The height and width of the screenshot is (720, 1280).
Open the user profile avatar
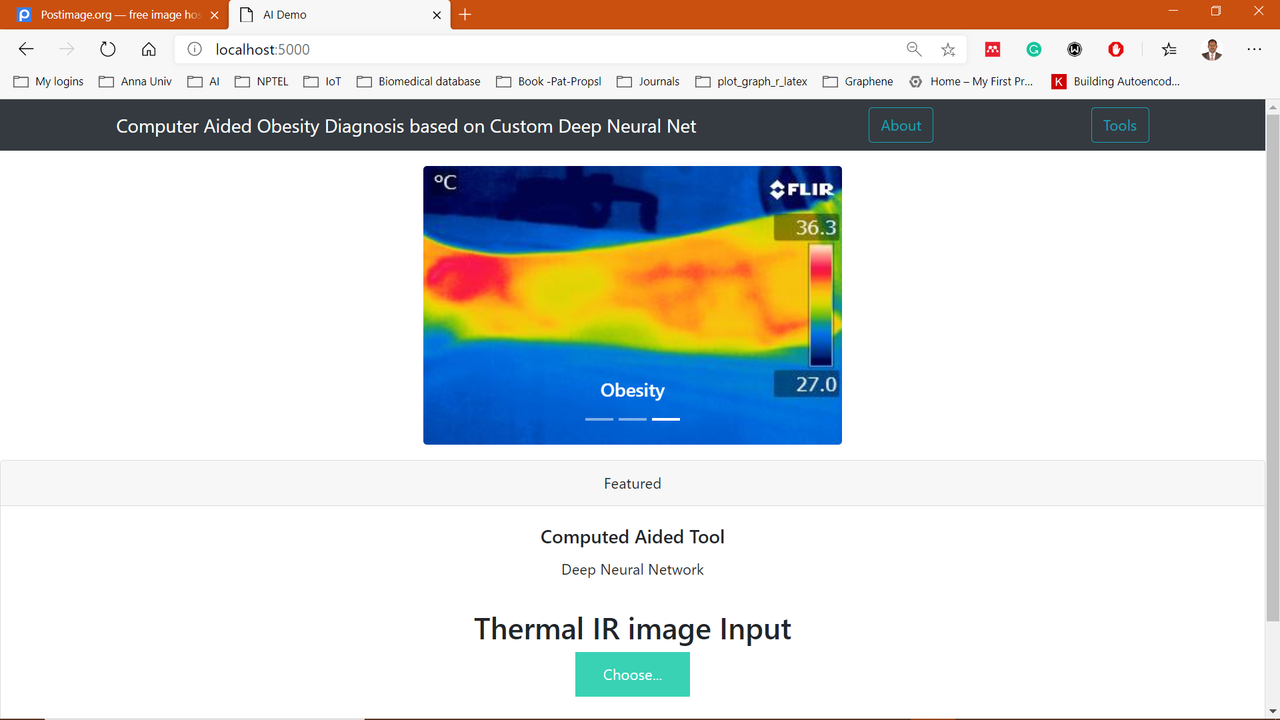1212,49
